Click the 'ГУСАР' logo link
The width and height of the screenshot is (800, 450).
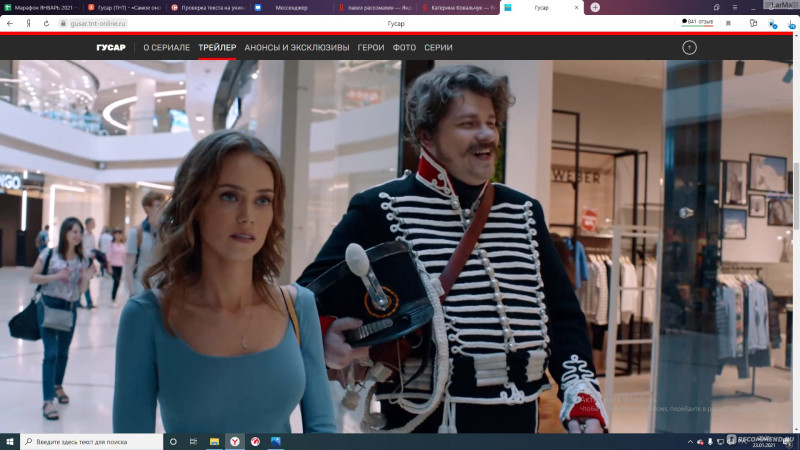tap(111, 47)
